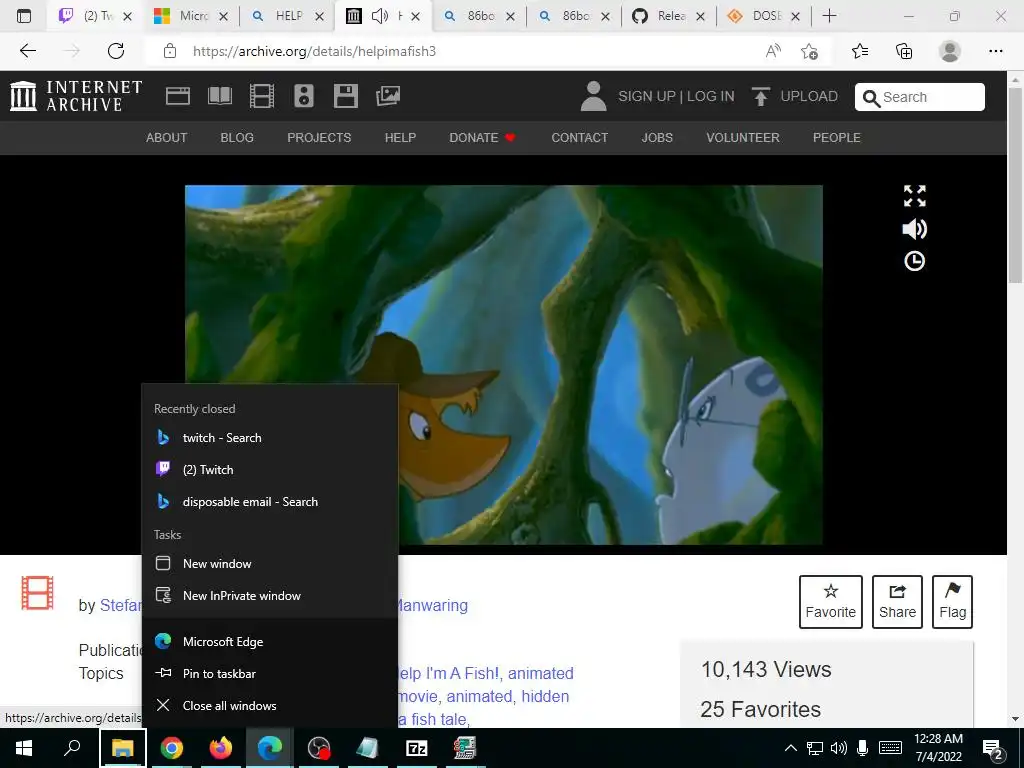Click the Internet Archive logo
The width and height of the screenshot is (1024, 768).
click(x=76, y=96)
